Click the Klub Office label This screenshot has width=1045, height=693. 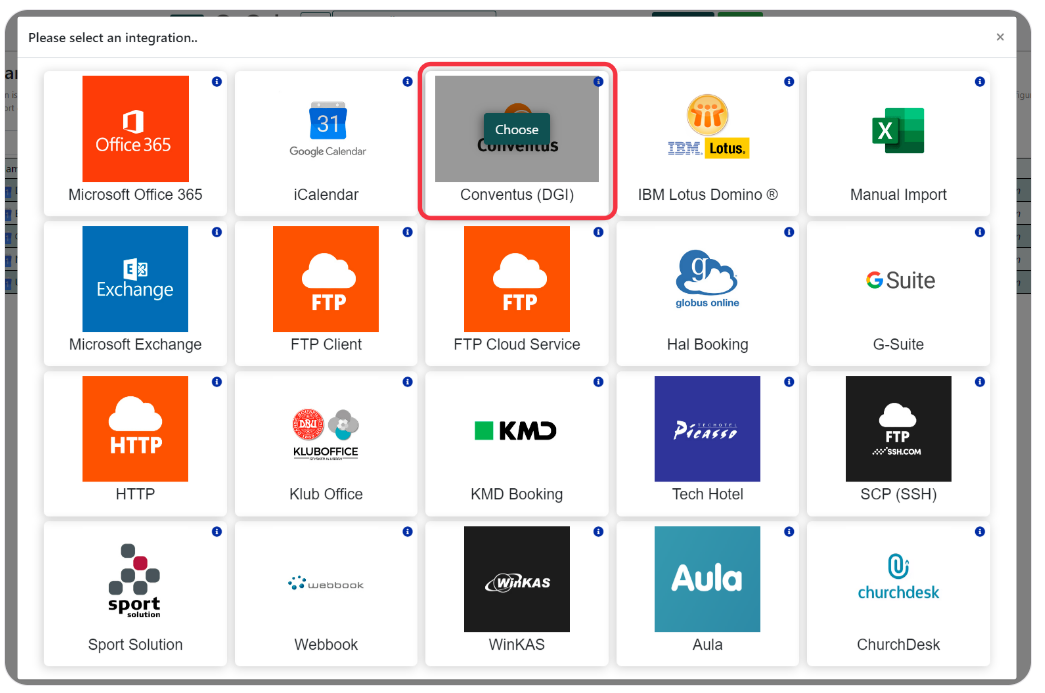tap(326, 494)
